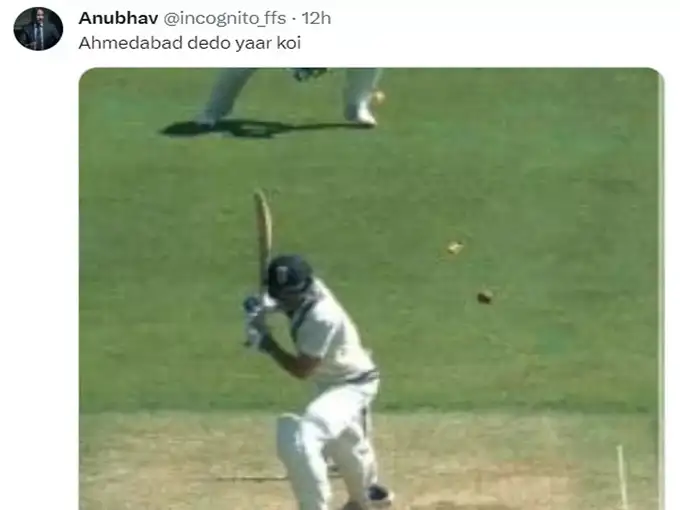Click the batsman's batting gloves

pyautogui.click(x=257, y=320)
